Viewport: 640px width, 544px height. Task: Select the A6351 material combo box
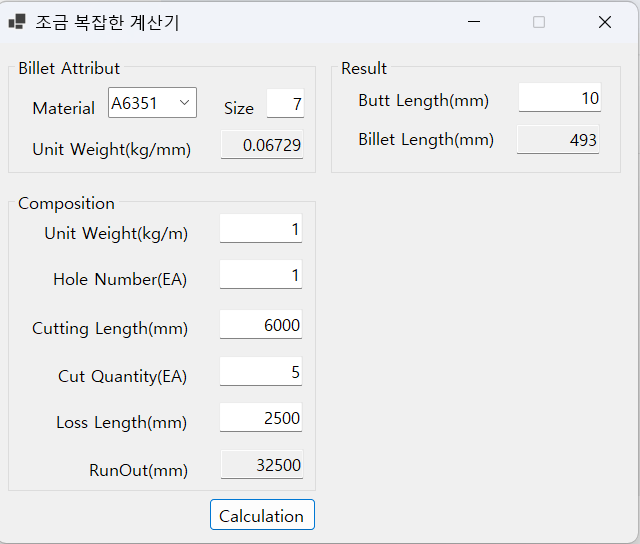click(x=152, y=102)
